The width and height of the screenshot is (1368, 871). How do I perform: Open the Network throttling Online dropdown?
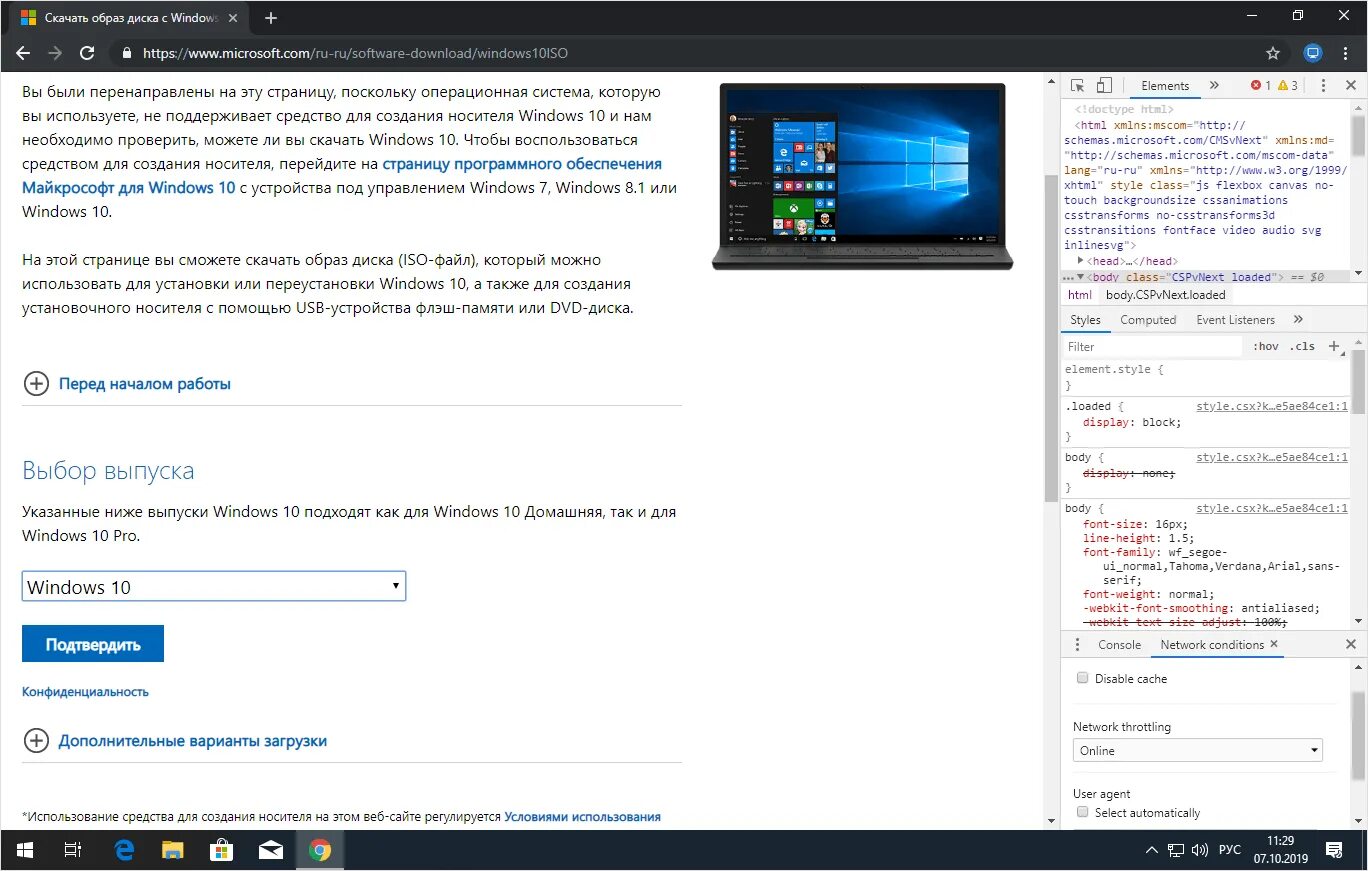1198,750
